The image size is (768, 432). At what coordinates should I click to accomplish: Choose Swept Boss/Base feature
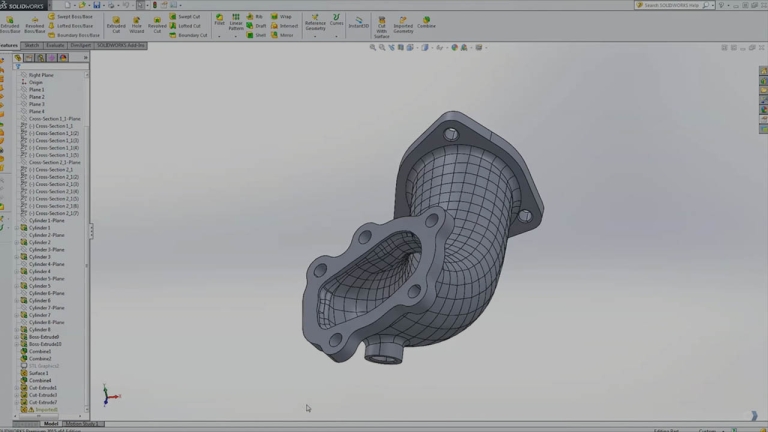(70, 17)
